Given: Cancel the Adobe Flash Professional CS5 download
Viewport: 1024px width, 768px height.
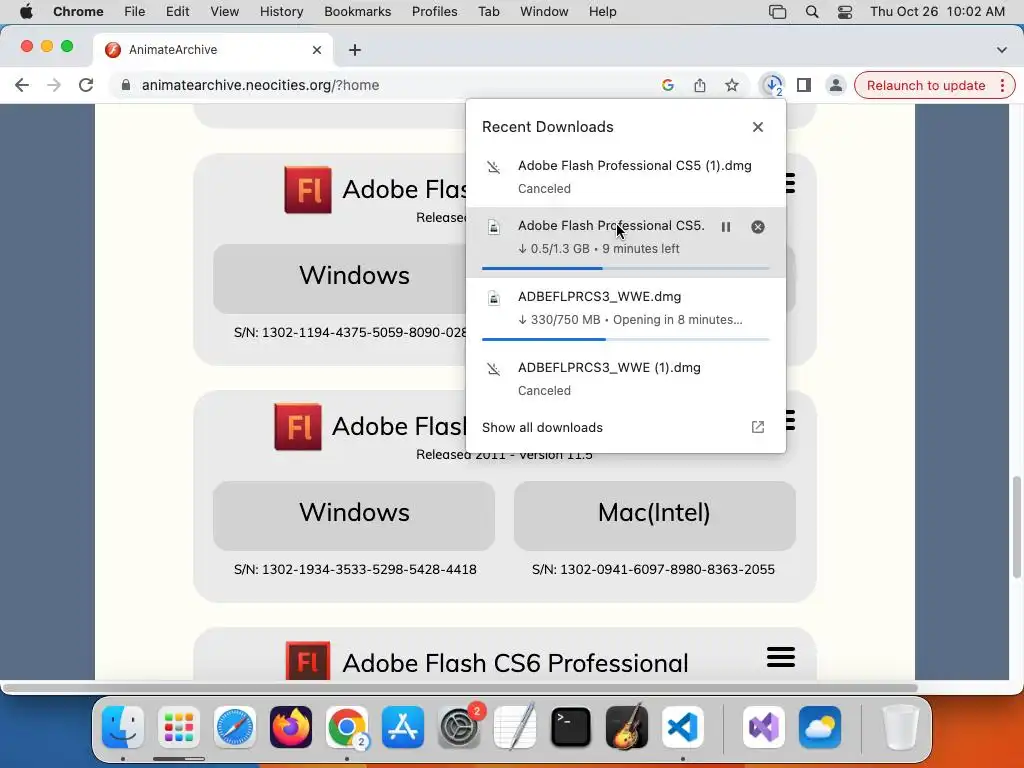Looking at the screenshot, I should point(758,227).
